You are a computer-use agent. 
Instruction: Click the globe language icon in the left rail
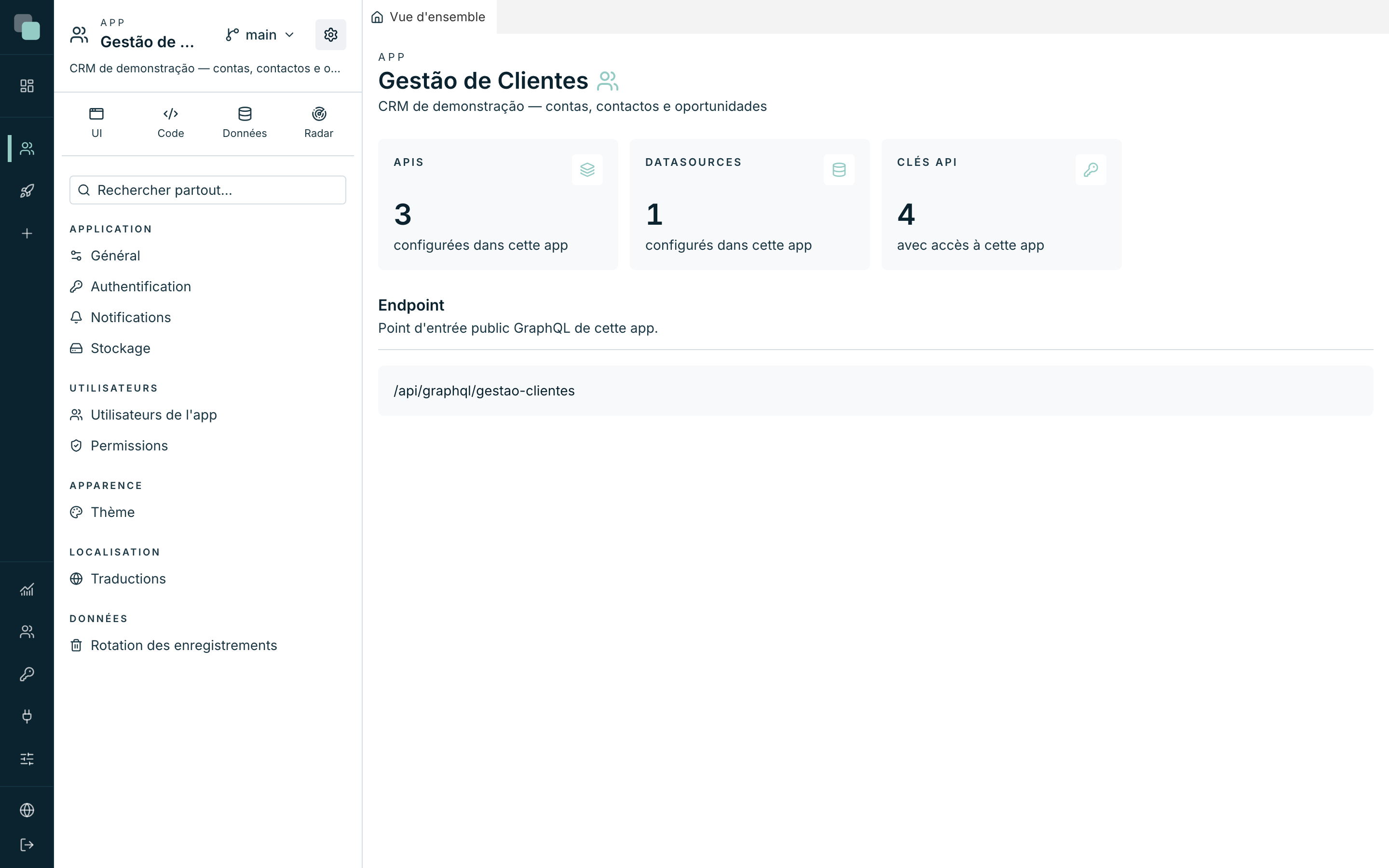[x=27, y=810]
